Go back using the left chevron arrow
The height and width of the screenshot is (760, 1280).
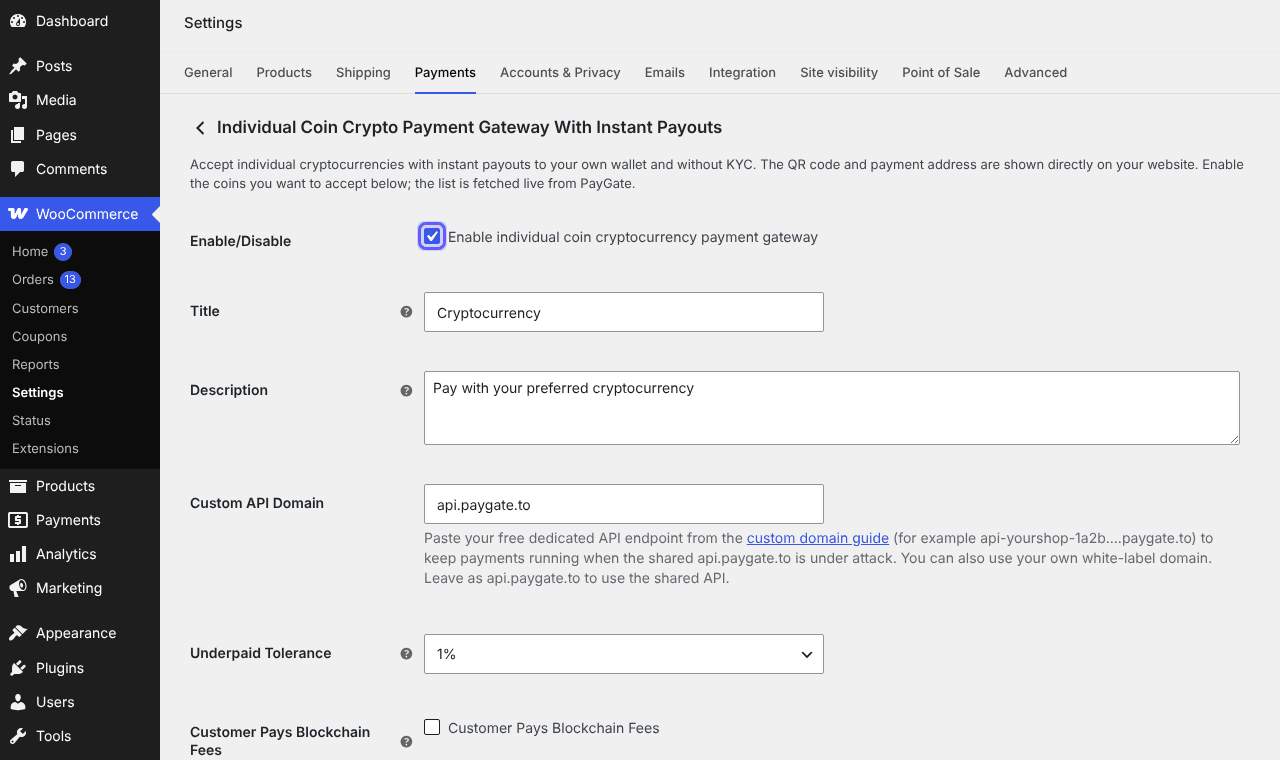[x=200, y=128]
